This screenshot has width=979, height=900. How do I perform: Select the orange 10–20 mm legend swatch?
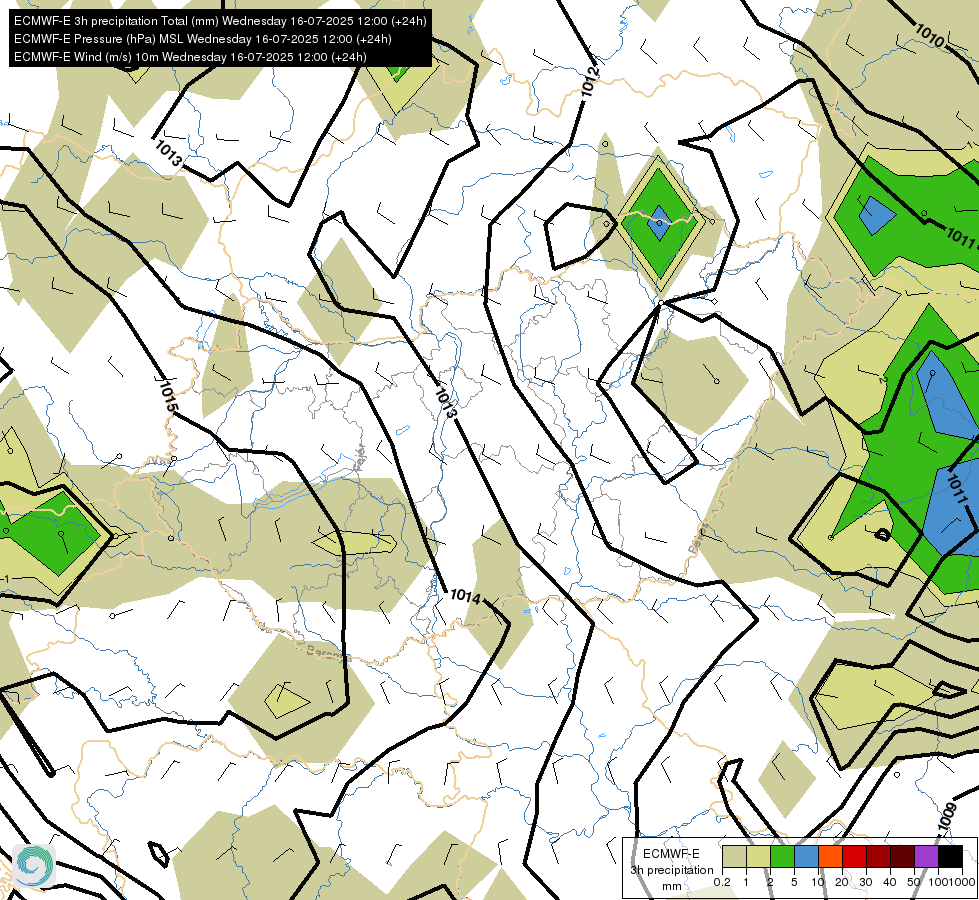[x=830, y=856]
